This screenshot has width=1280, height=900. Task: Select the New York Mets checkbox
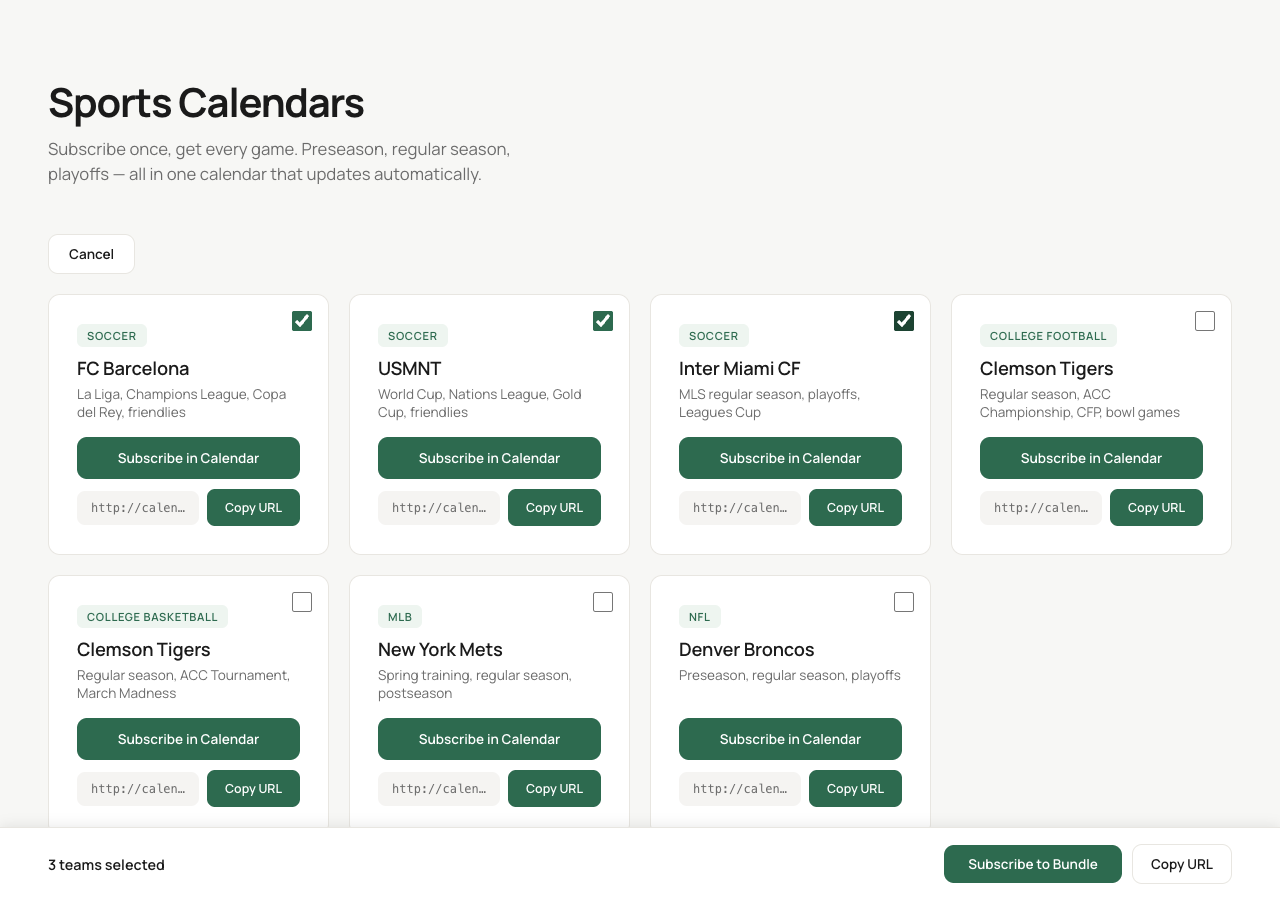pos(603,602)
